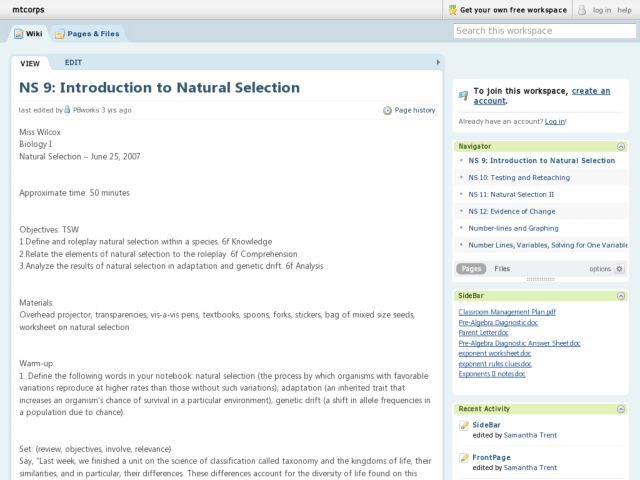Click in the Search this workspace field
This screenshot has height=480, width=640.
tap(544, 31)
